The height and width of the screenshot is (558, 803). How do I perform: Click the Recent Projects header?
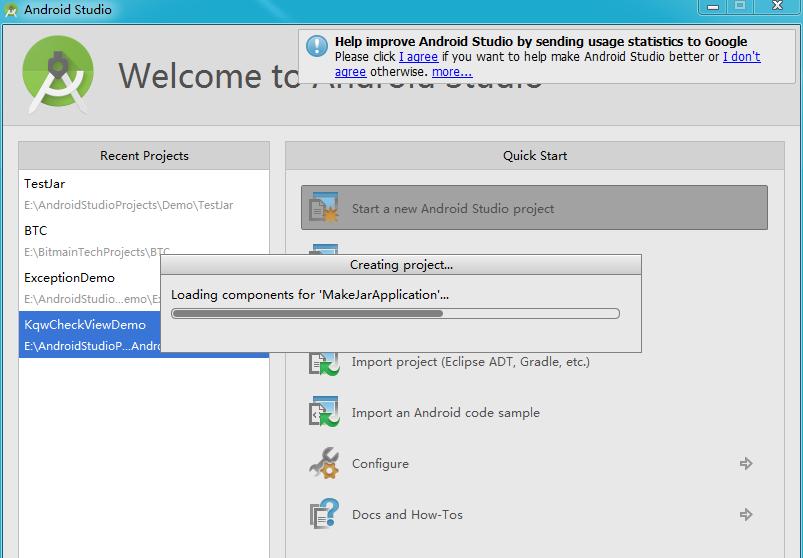144,156
